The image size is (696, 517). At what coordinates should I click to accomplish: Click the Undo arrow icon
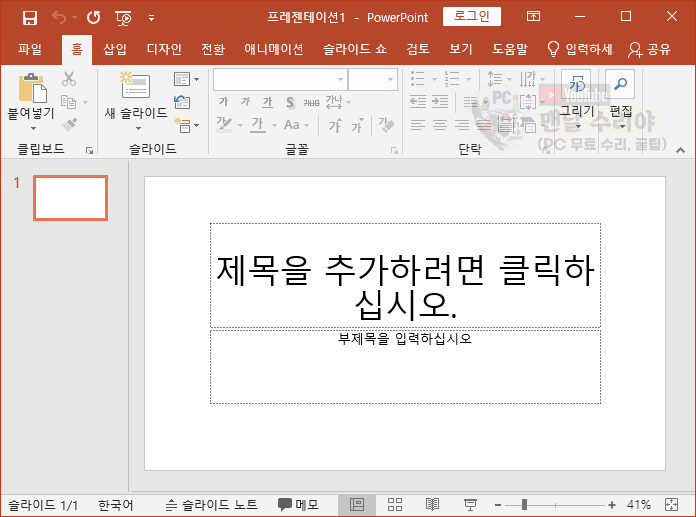[x=59, y=17]
